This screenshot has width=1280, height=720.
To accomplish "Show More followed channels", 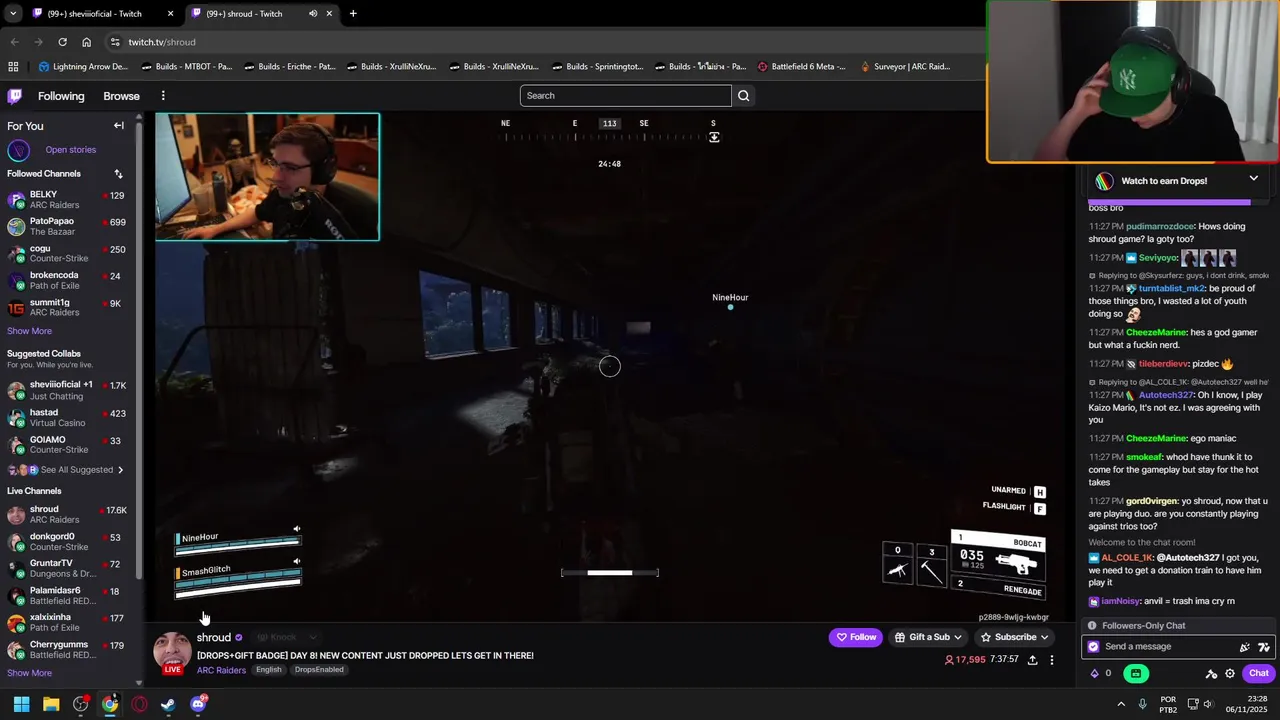I will (29, 331).
